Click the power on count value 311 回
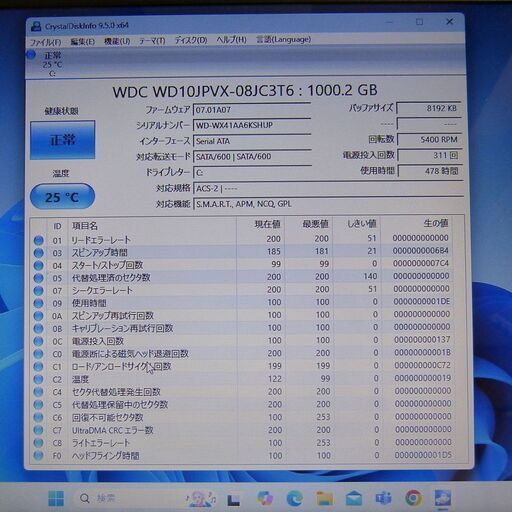 tap(429, 155)
